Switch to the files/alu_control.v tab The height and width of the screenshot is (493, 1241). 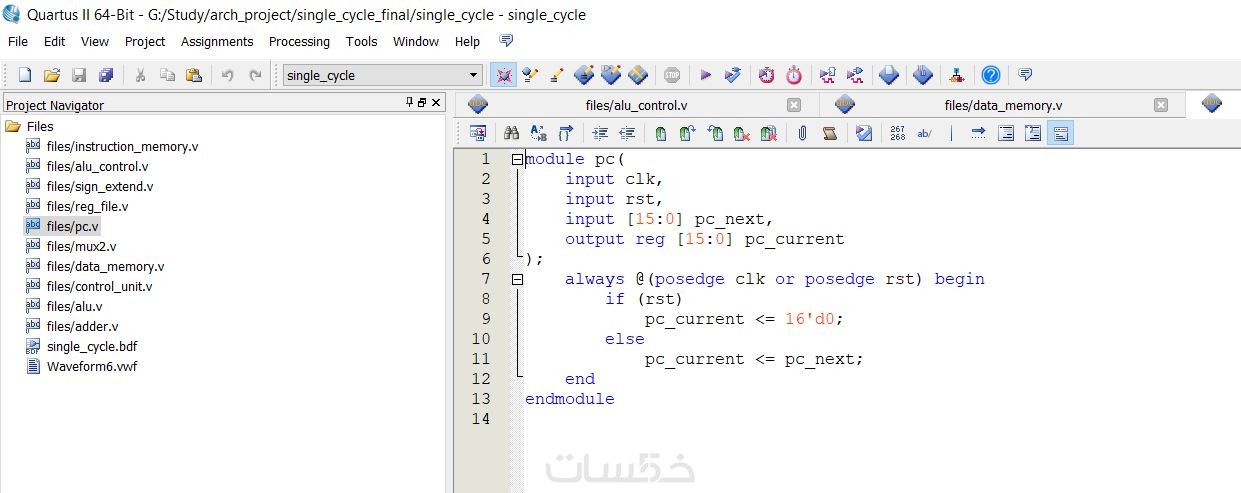[x=636, y=105]
